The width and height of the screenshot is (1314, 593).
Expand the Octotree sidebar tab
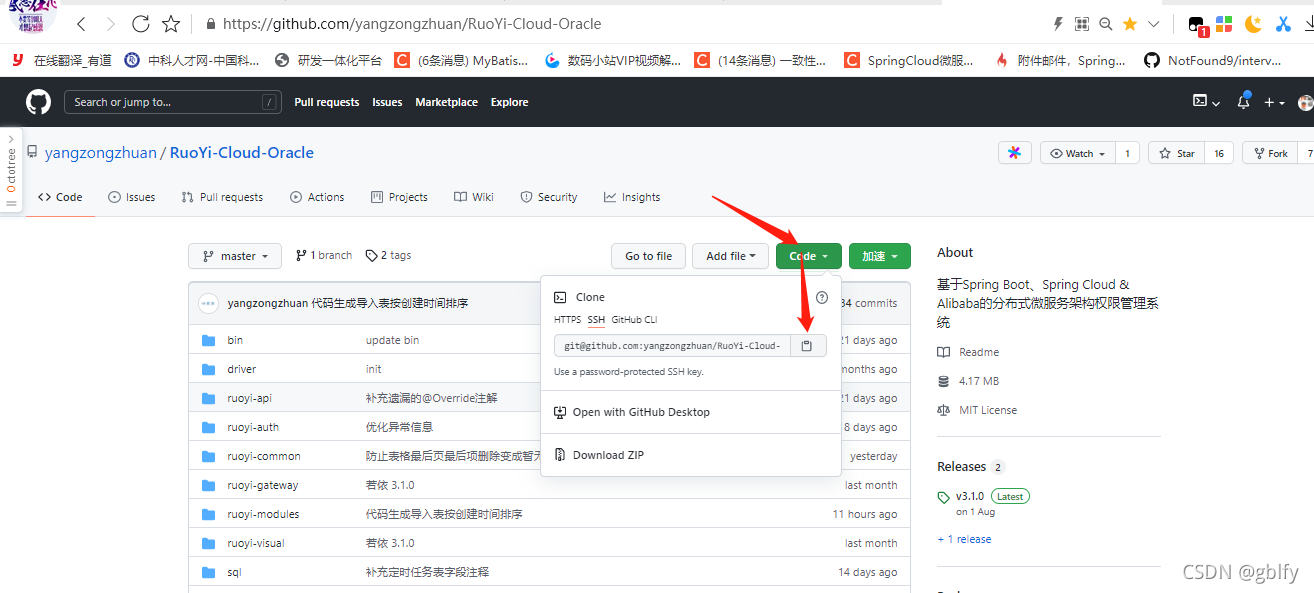(11, 169)
